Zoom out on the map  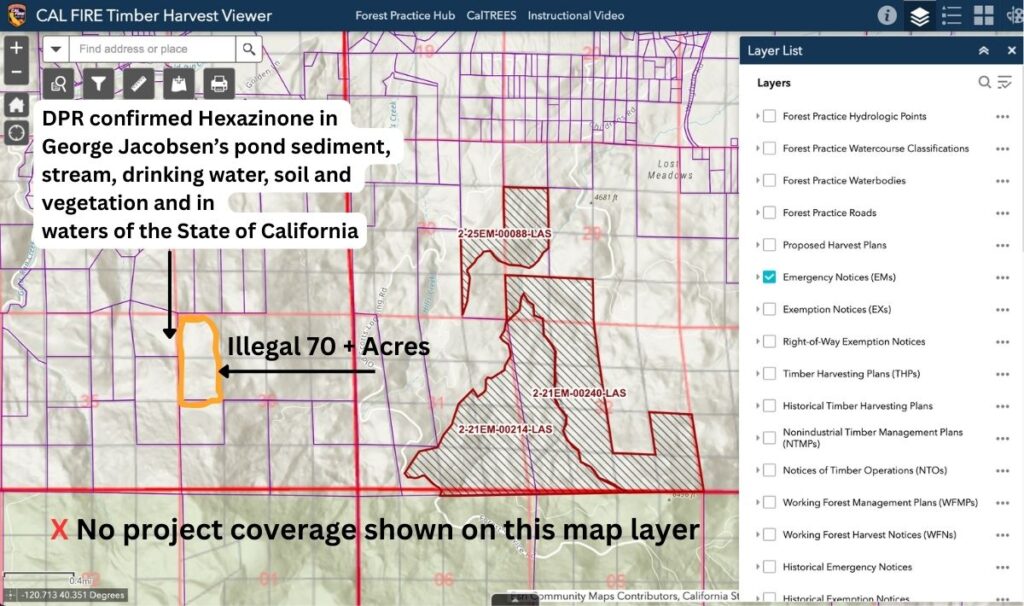point(16,72)
